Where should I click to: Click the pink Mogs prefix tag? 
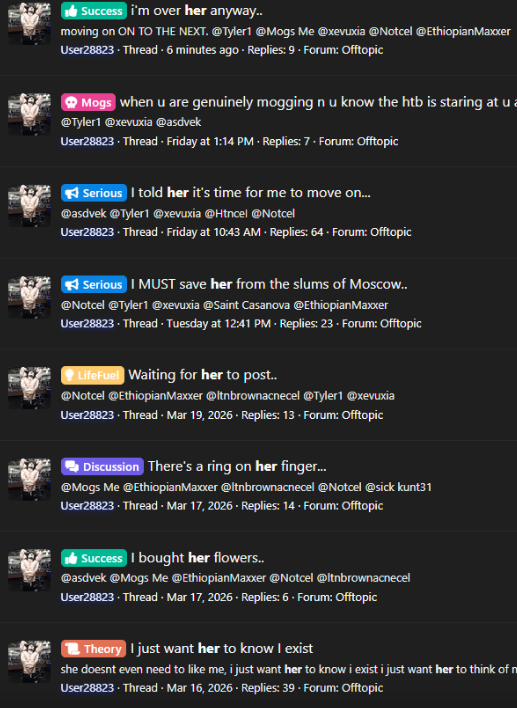click(88, 102)
